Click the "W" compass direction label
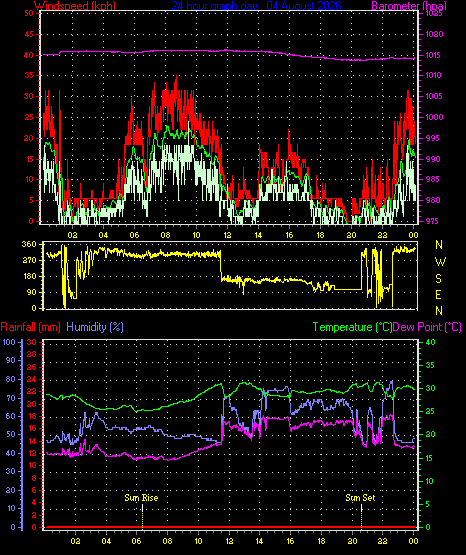The image size is (466, 555). pos(440,262)
